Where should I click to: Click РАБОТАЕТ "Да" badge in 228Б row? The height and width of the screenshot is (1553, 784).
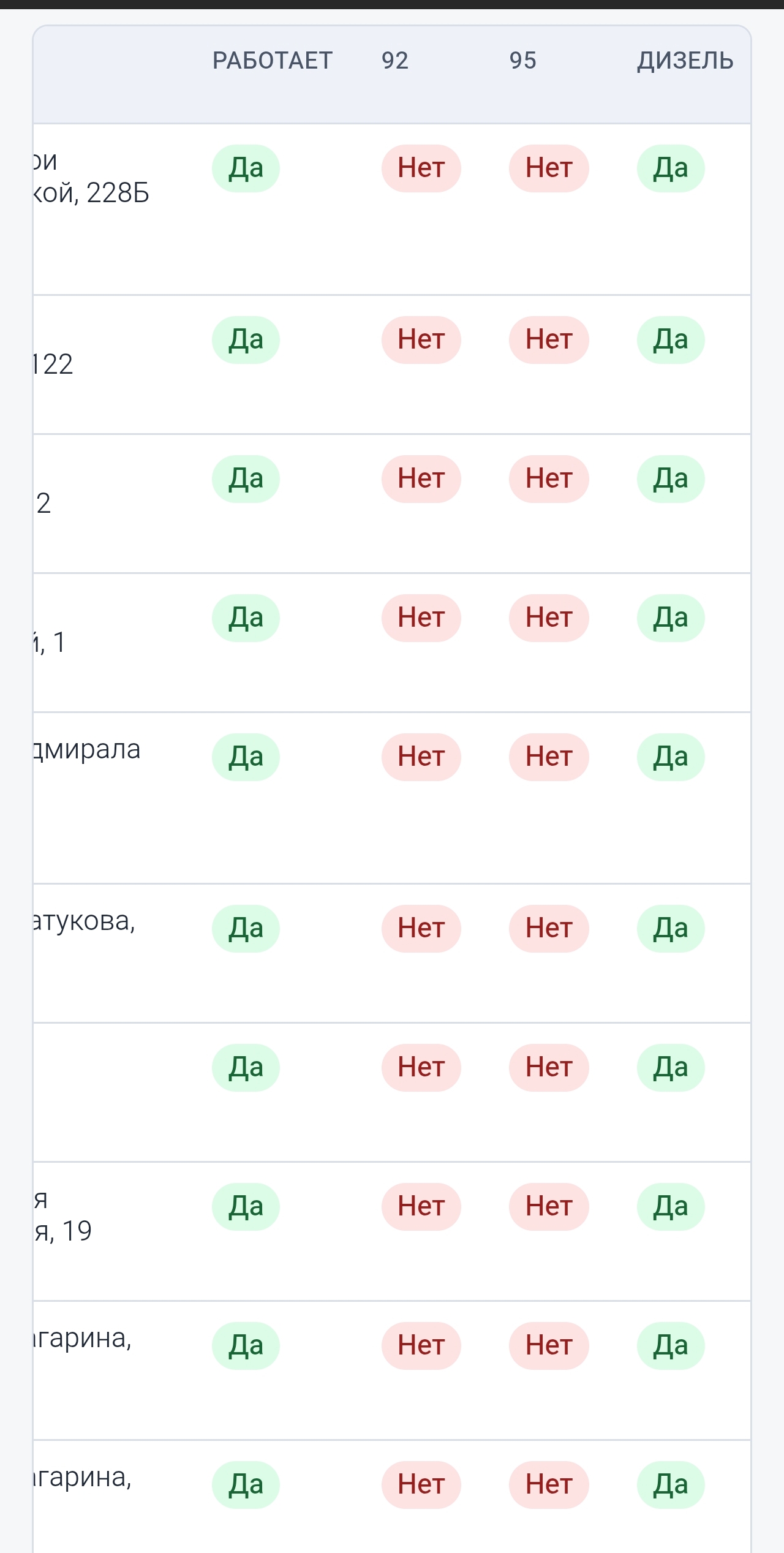[246, 168]
